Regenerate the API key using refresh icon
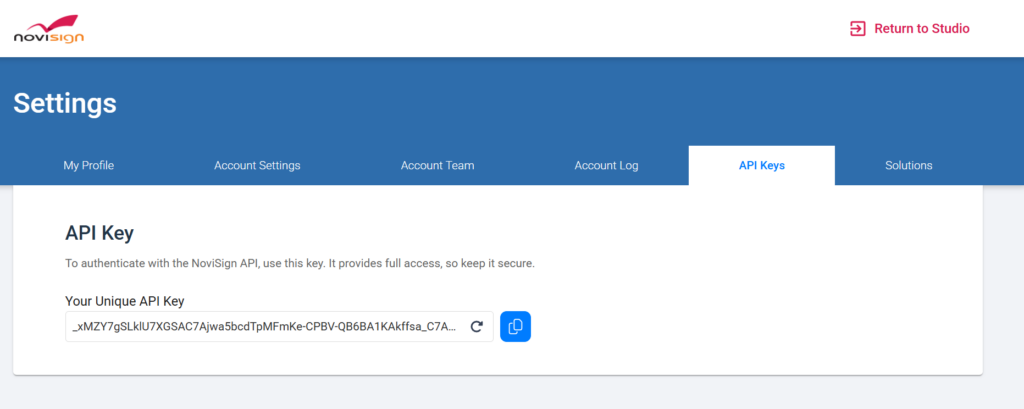Image resolution: width=1024 pixels, height=409 pixels. (x=477, y=327)
